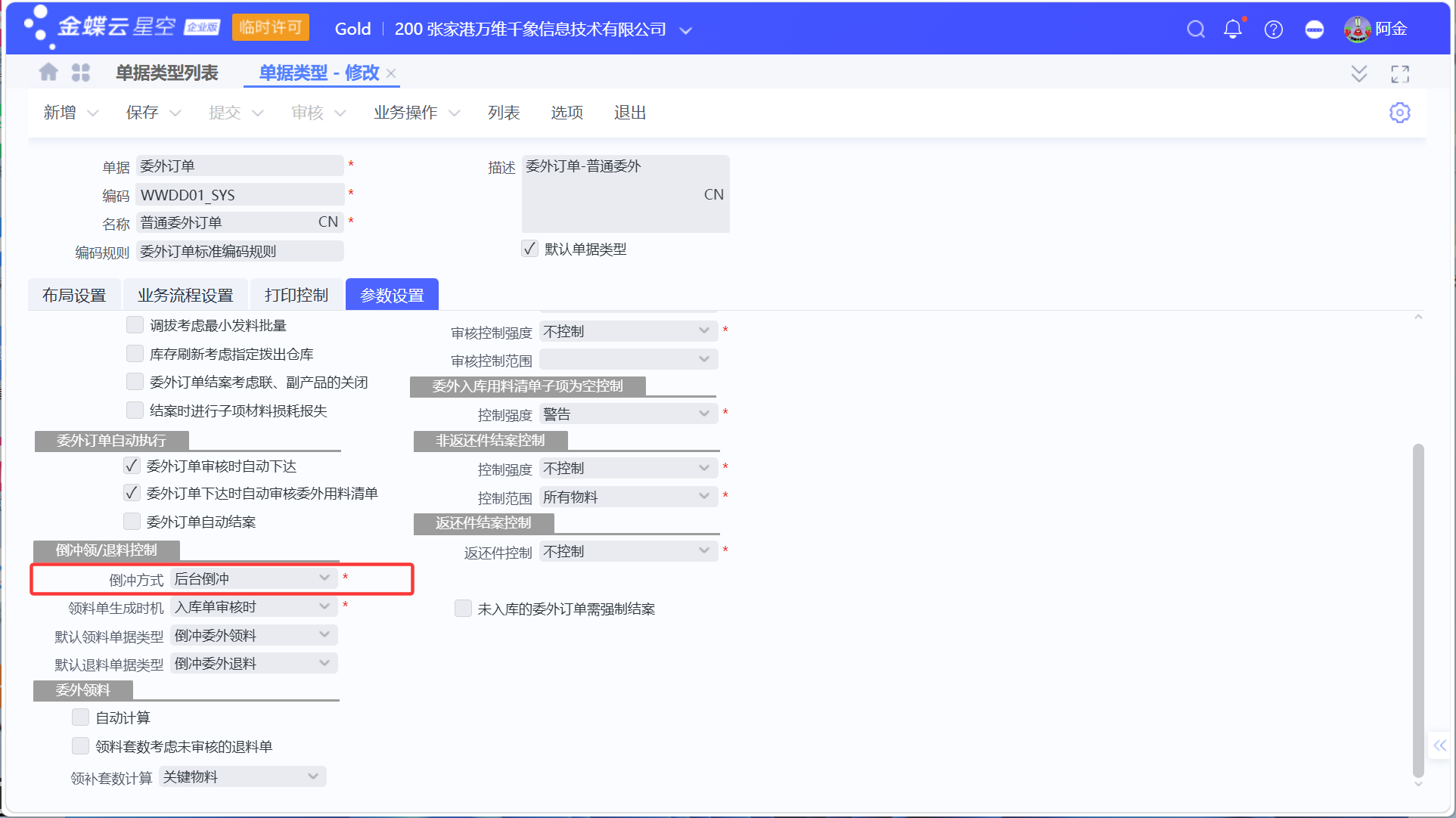1456x818 pixels.
Task: Click scrollbar down arrow
Action: tap(1418, 784)
